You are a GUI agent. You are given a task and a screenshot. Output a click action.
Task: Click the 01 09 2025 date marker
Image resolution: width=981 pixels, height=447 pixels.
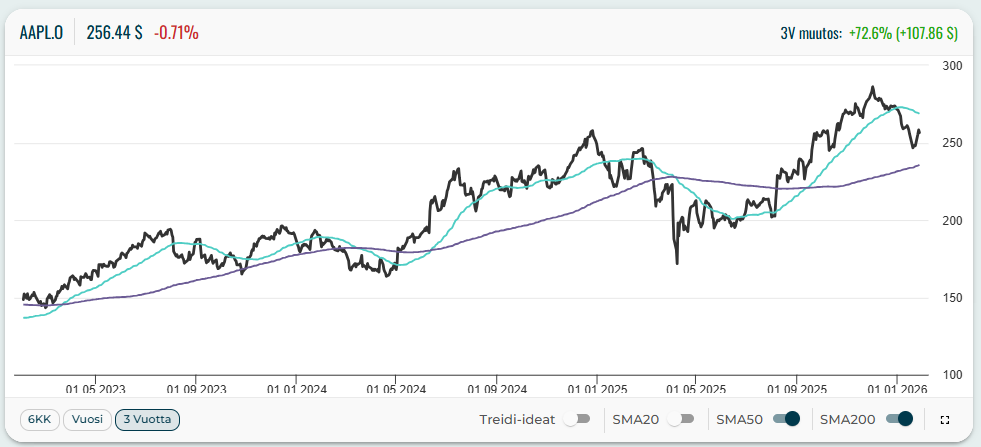[796, 388]
